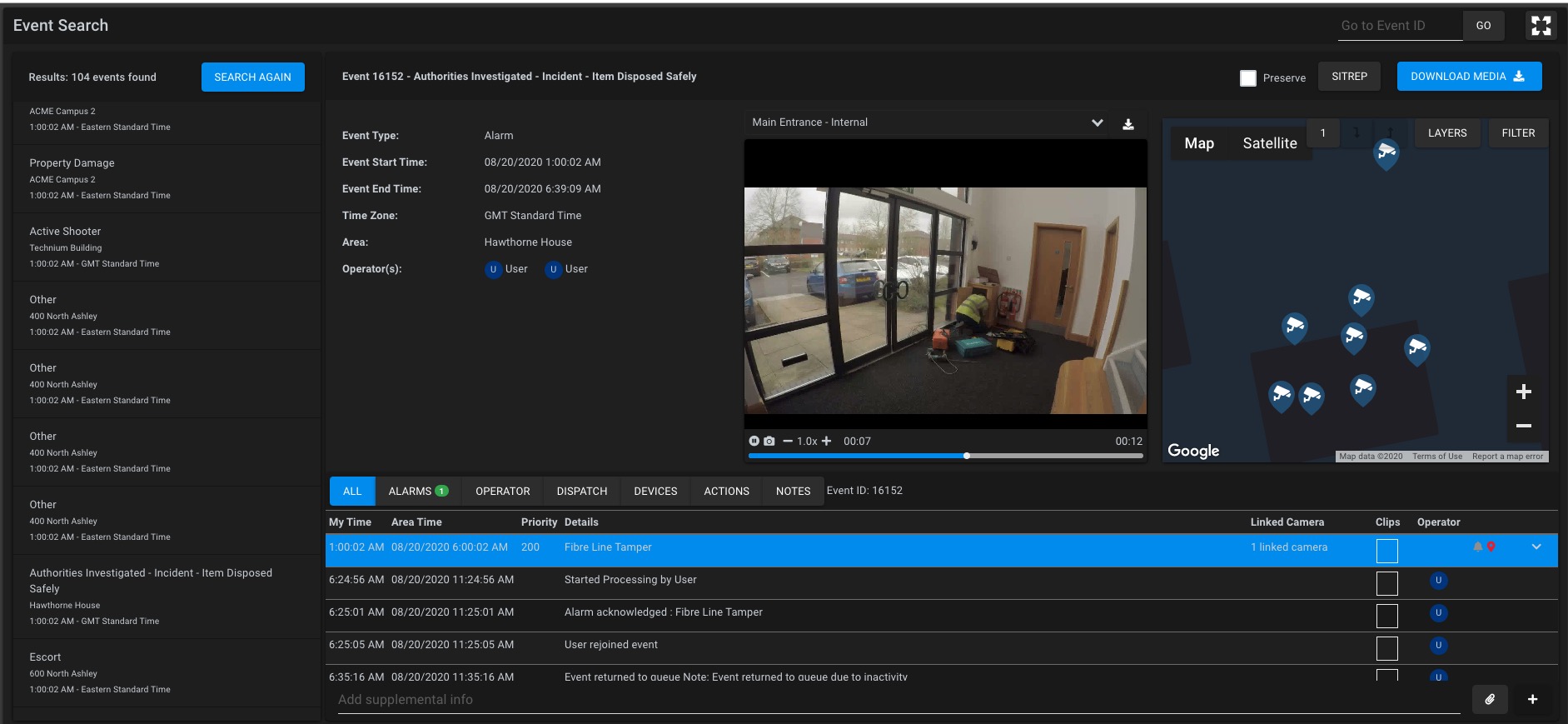Show the DEVICES tab
1568x724 pixels.
click(x=655, y=492)
